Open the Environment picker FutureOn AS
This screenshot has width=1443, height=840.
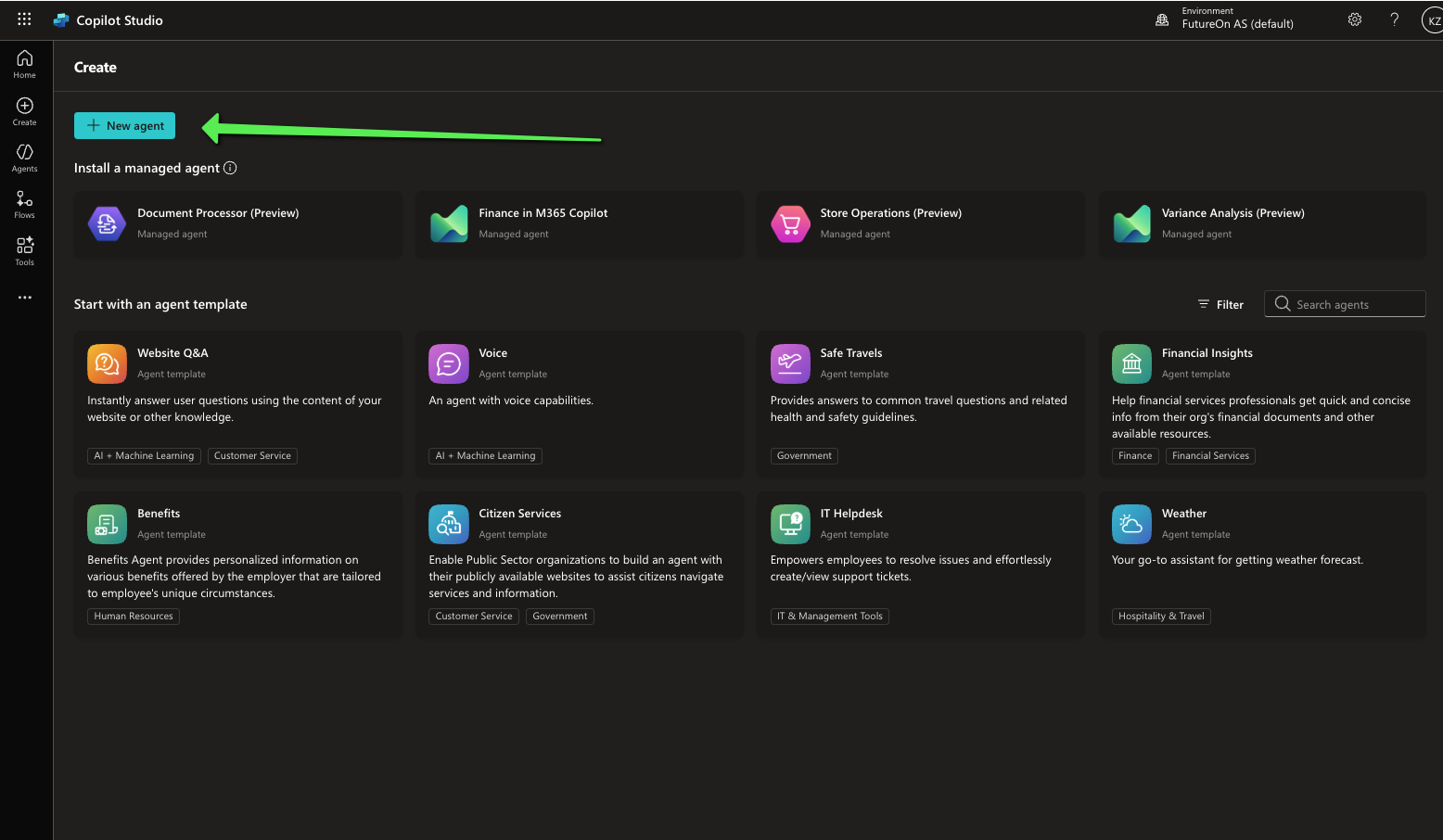coord(1224,19)
